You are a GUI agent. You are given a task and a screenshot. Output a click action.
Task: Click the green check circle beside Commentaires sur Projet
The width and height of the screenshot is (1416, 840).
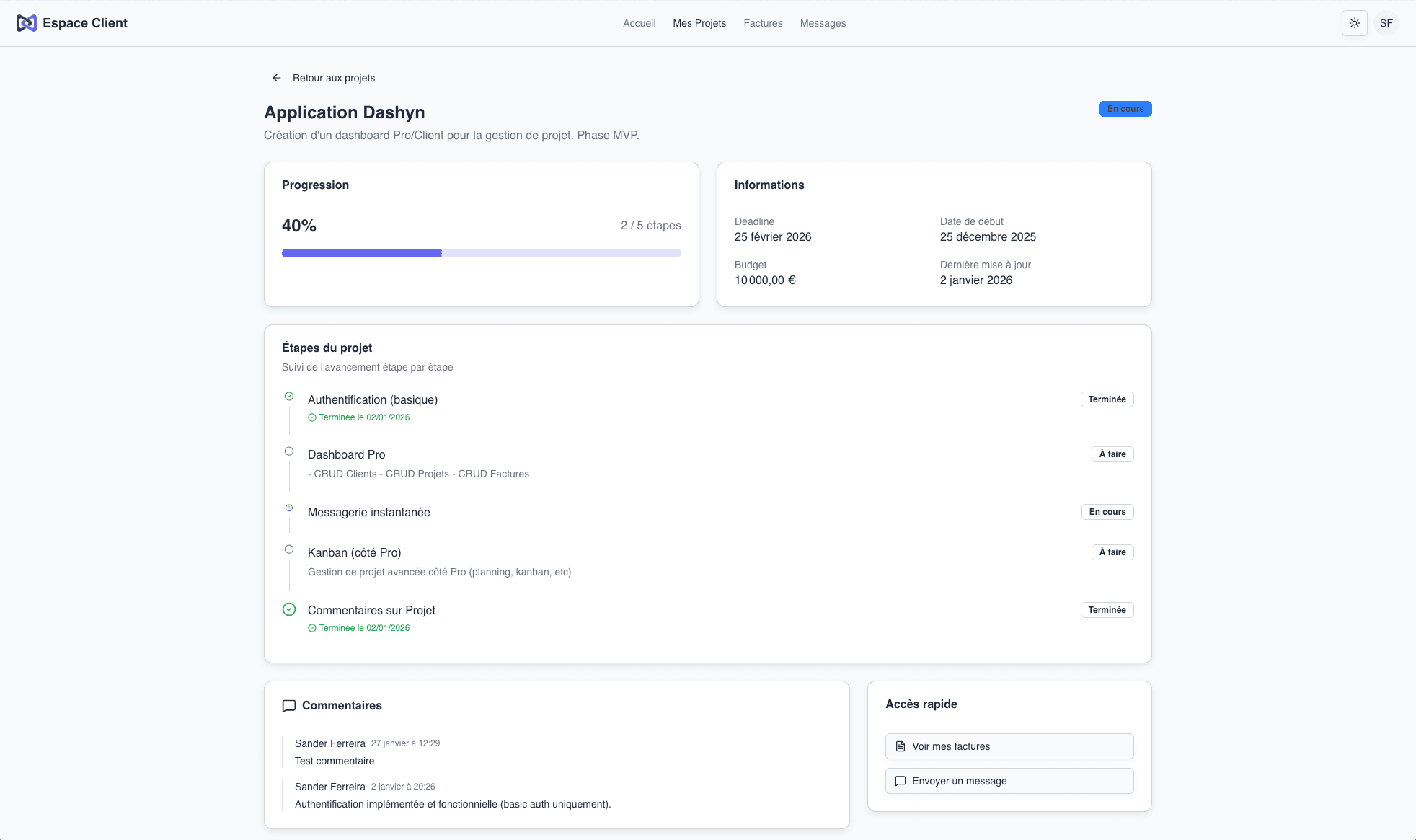[x=289, y=609]
